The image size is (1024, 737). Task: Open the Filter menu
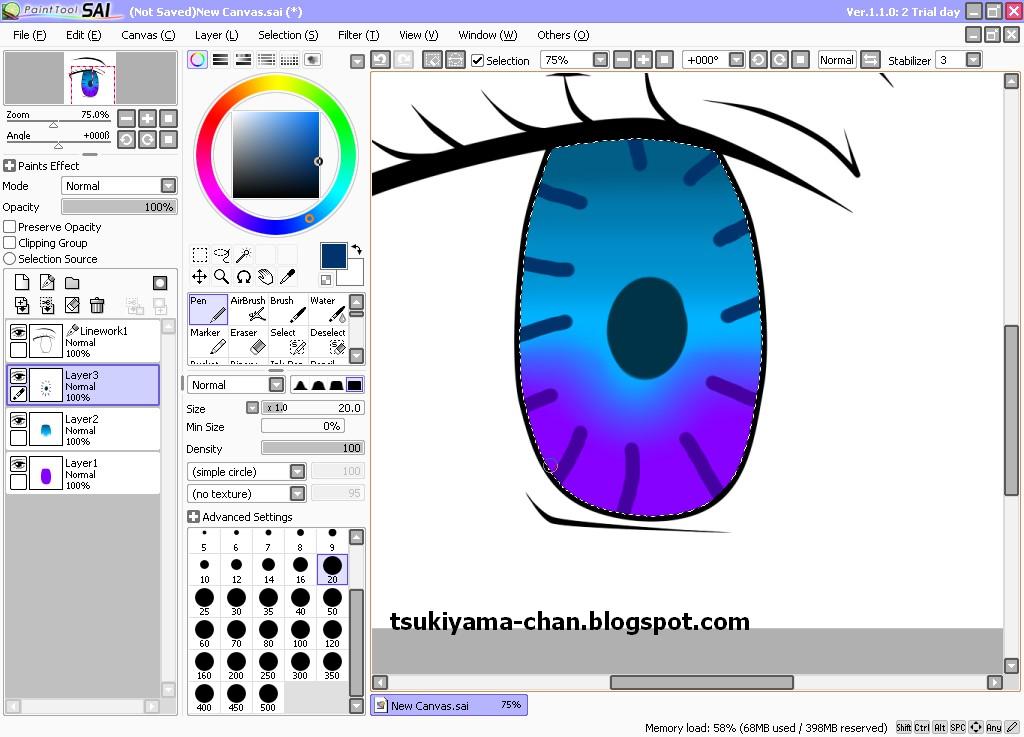point(359,35)
